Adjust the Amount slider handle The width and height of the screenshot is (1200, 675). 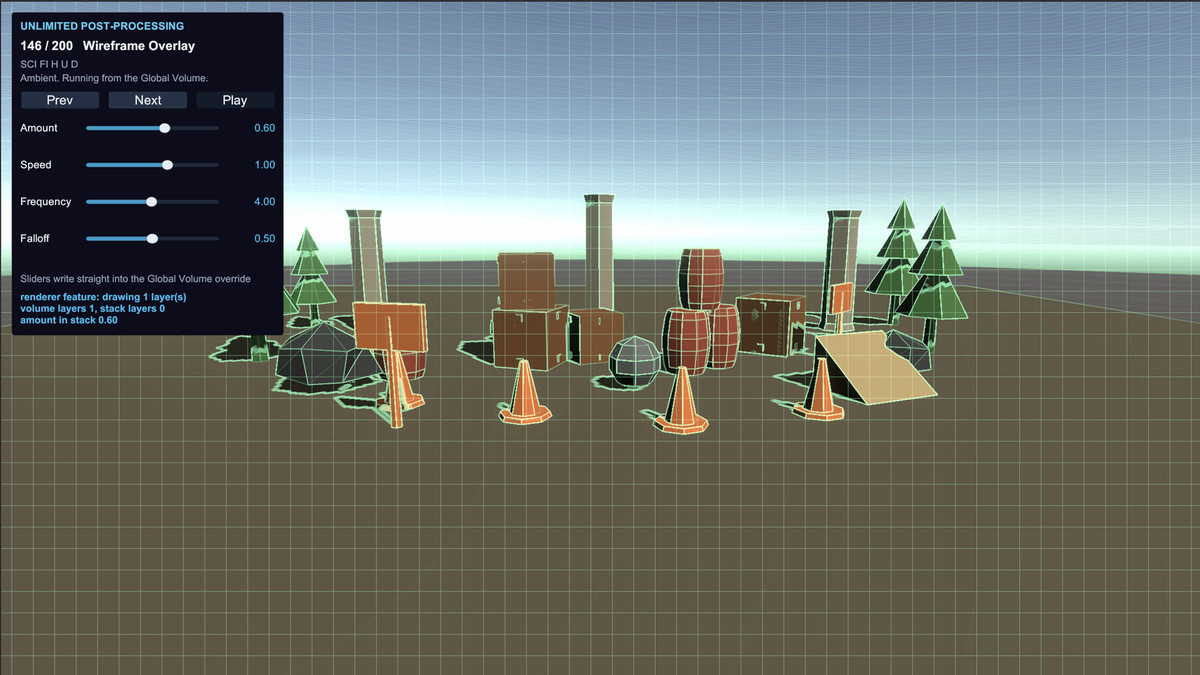click(x=165, y=128)
